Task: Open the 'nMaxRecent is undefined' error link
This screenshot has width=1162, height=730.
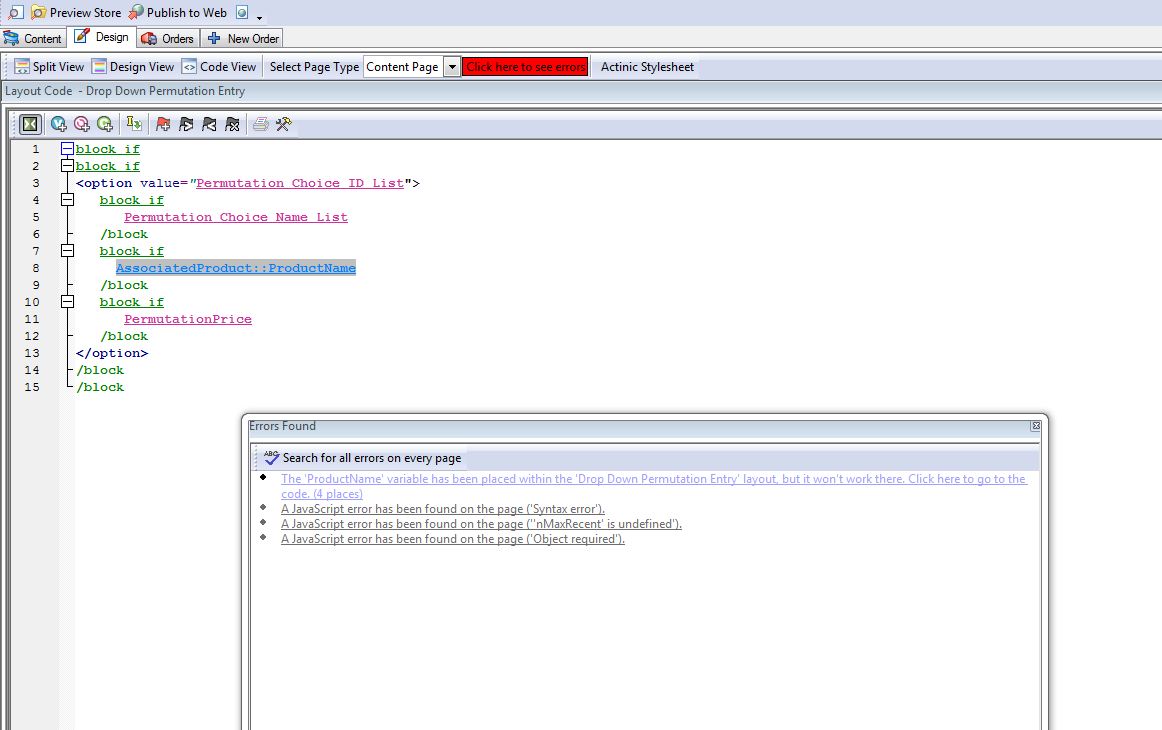Action: click(x=481, y=524)
